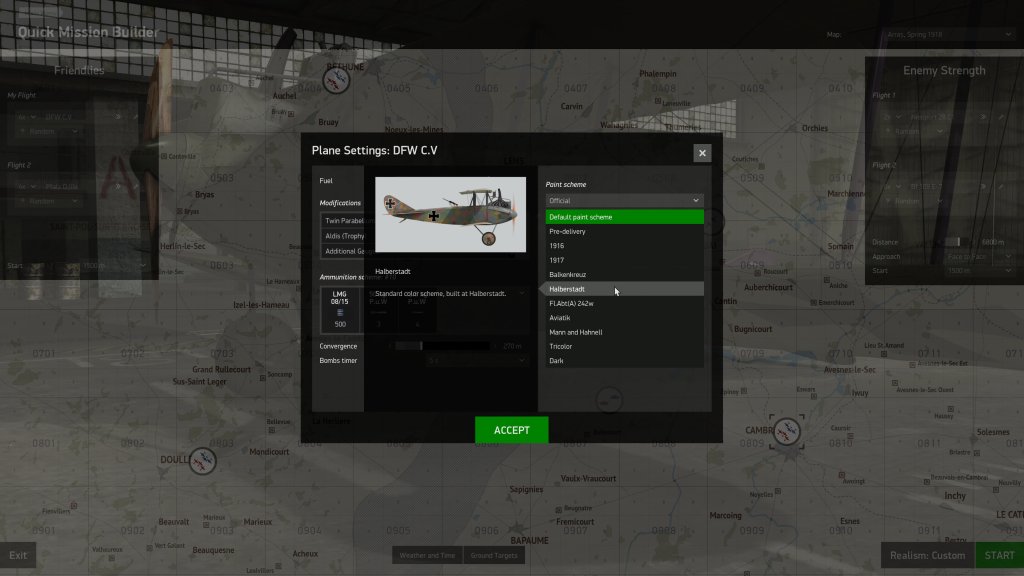Click the green ACCEPT button

tap(511, 430)
